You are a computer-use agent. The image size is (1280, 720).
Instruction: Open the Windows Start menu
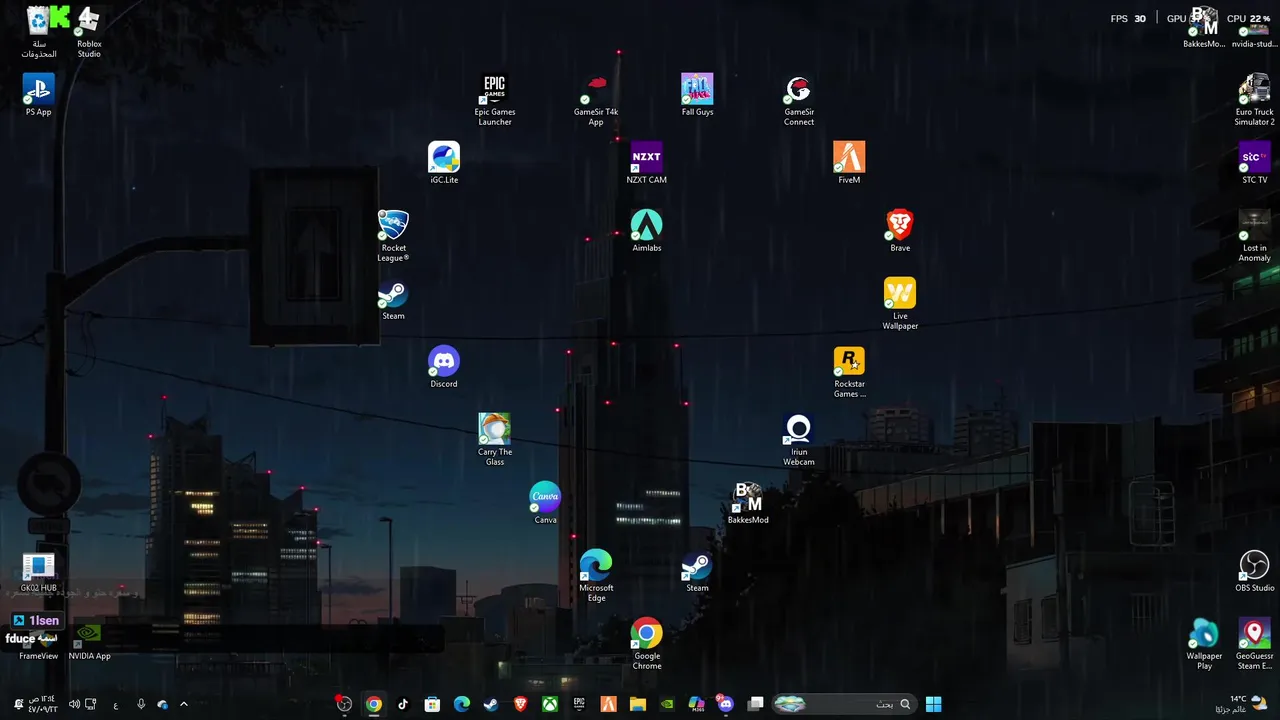coord(933,704)
